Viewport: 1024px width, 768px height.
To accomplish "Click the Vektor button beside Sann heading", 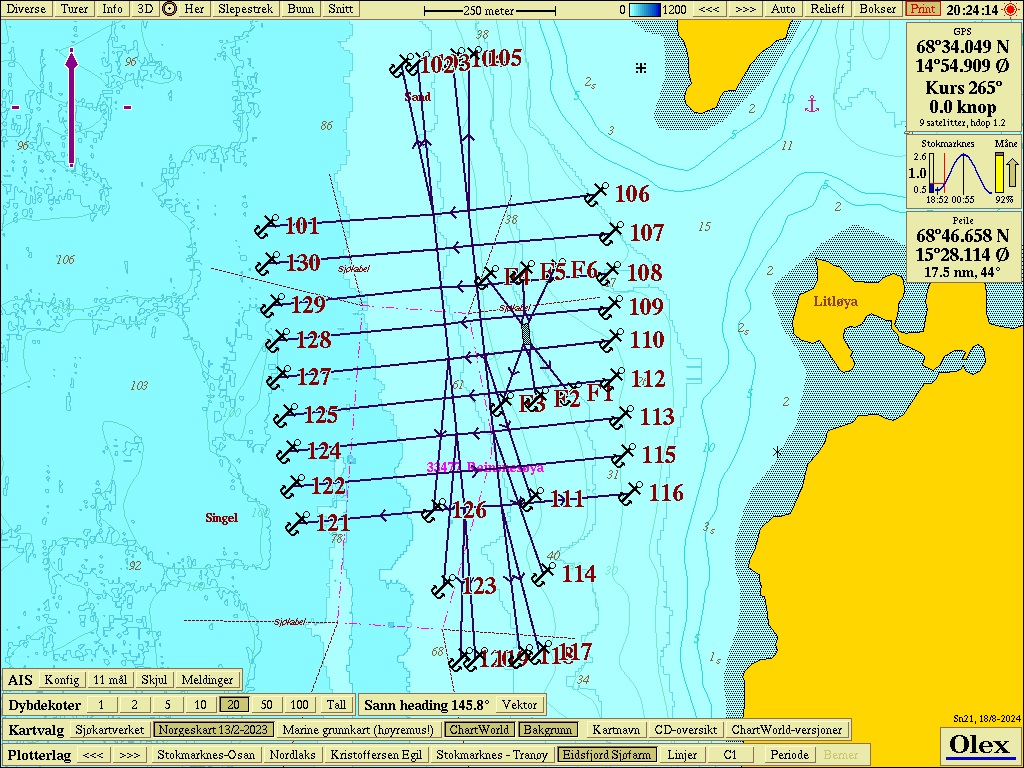I will (519, 705).
